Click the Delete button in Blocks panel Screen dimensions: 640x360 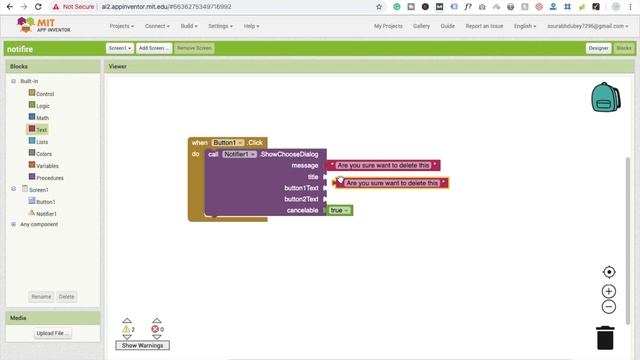coord(66,296)
